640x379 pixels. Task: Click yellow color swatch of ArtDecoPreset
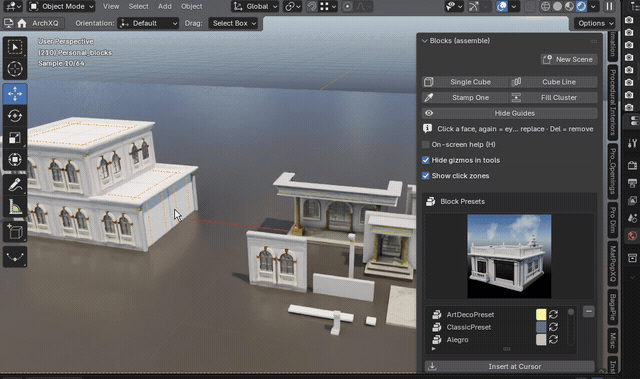(541, 314)
